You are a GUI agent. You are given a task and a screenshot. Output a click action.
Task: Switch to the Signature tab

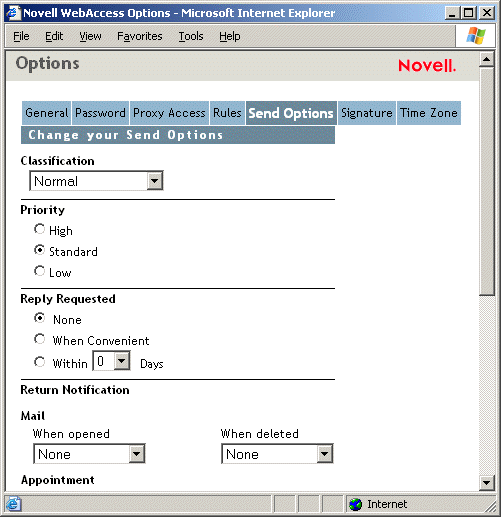[367, 113]
